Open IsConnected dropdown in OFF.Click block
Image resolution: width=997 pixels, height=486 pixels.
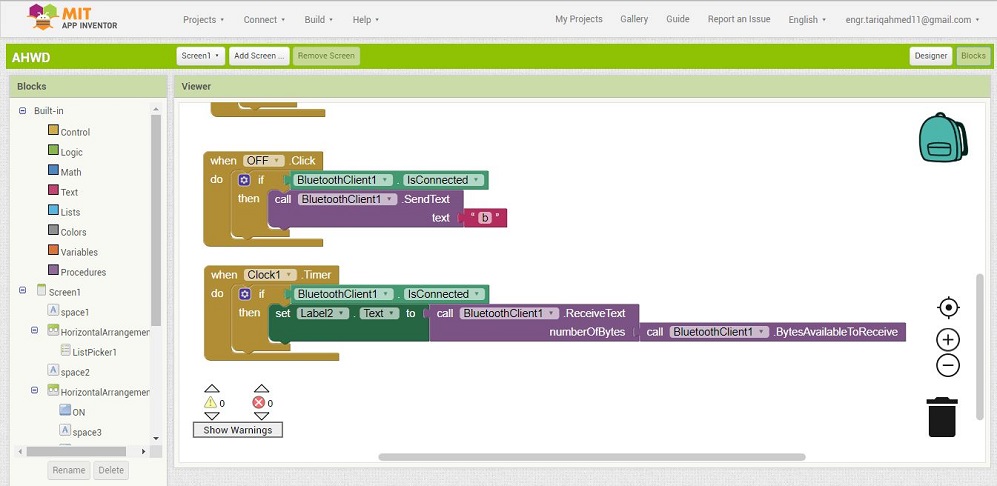[443, 180]
